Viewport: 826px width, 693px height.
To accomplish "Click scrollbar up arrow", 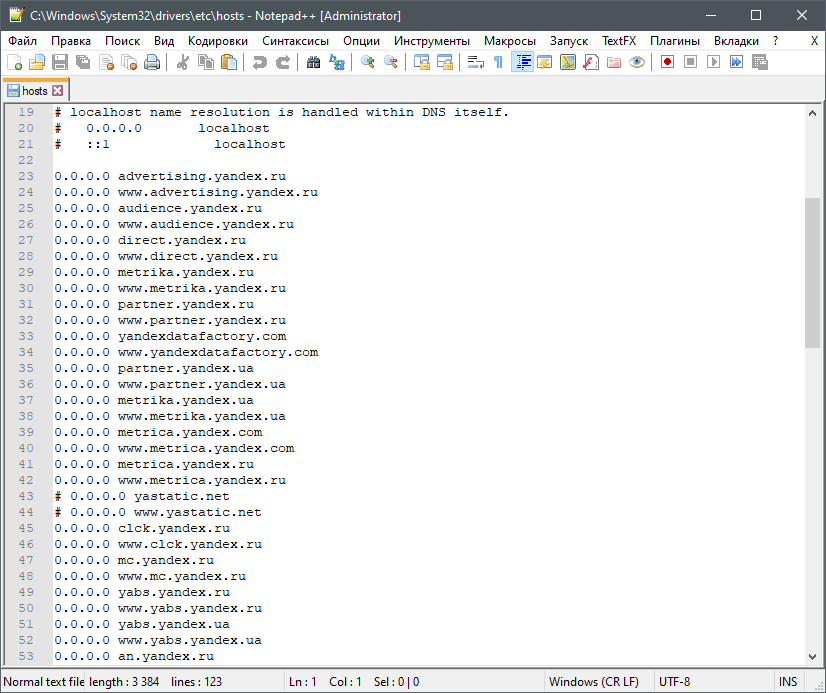I will pyautogui.click(x=812, y=113).
